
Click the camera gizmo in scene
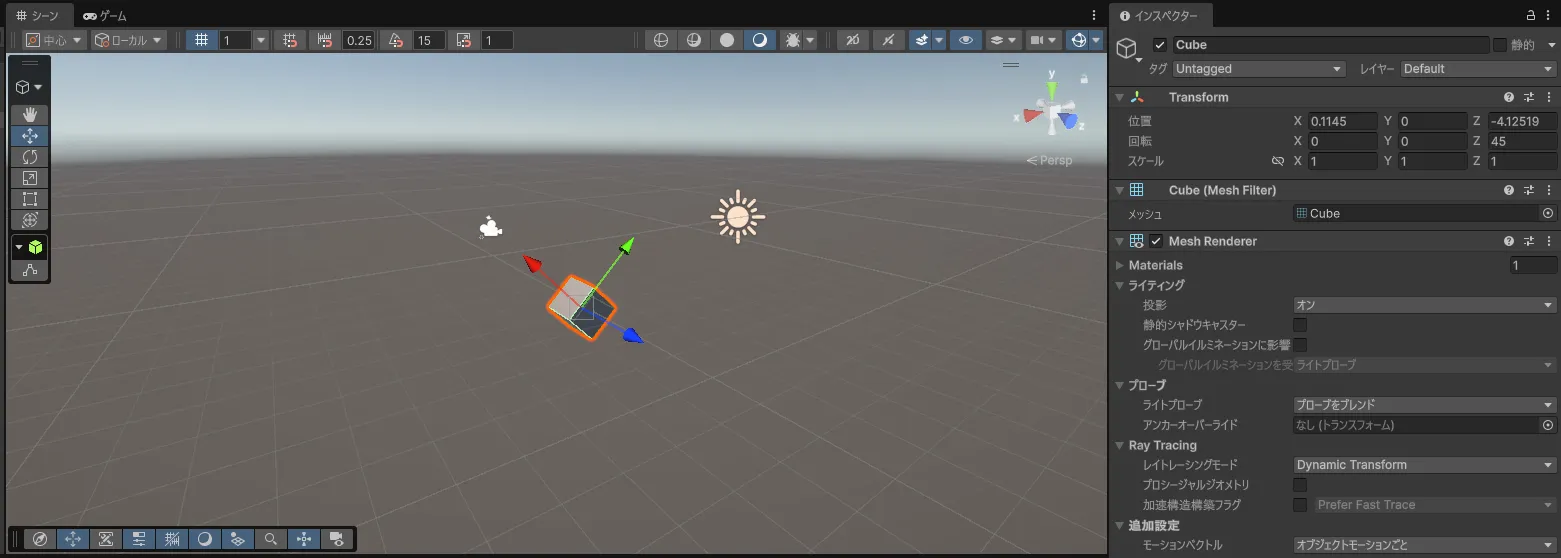pyautogui.click(x=490, y=228)
